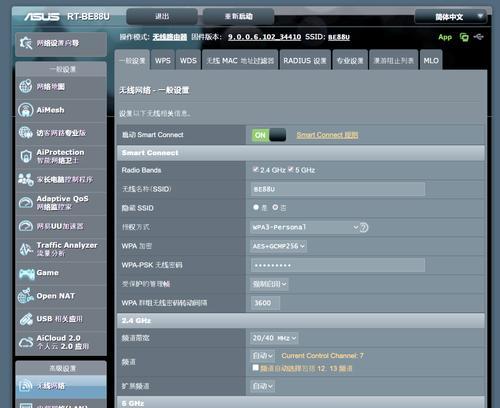Open the Wireless MAC filter tab

coord(240,60)
